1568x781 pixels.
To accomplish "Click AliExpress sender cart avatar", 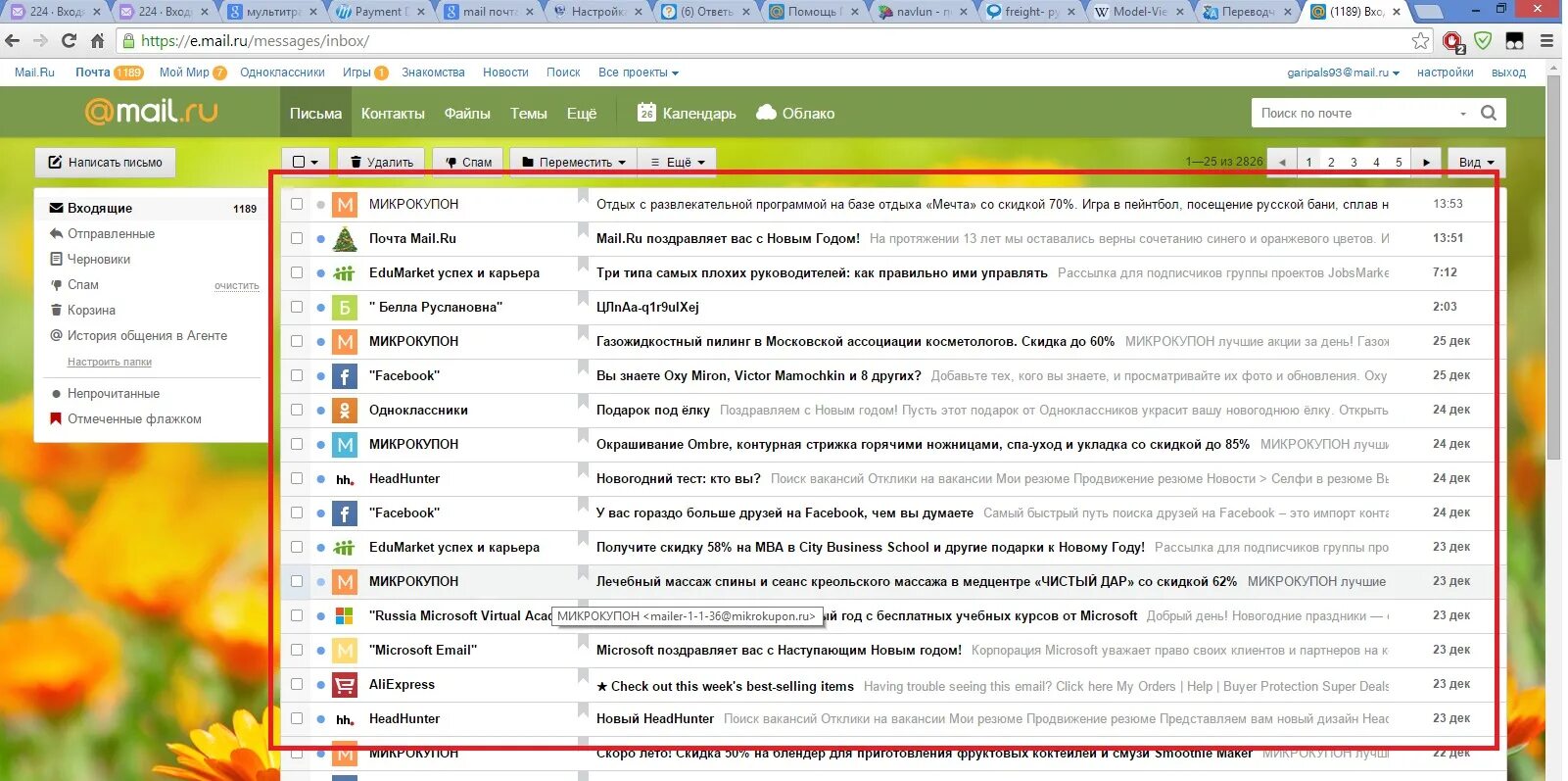I will pos(345,684).
